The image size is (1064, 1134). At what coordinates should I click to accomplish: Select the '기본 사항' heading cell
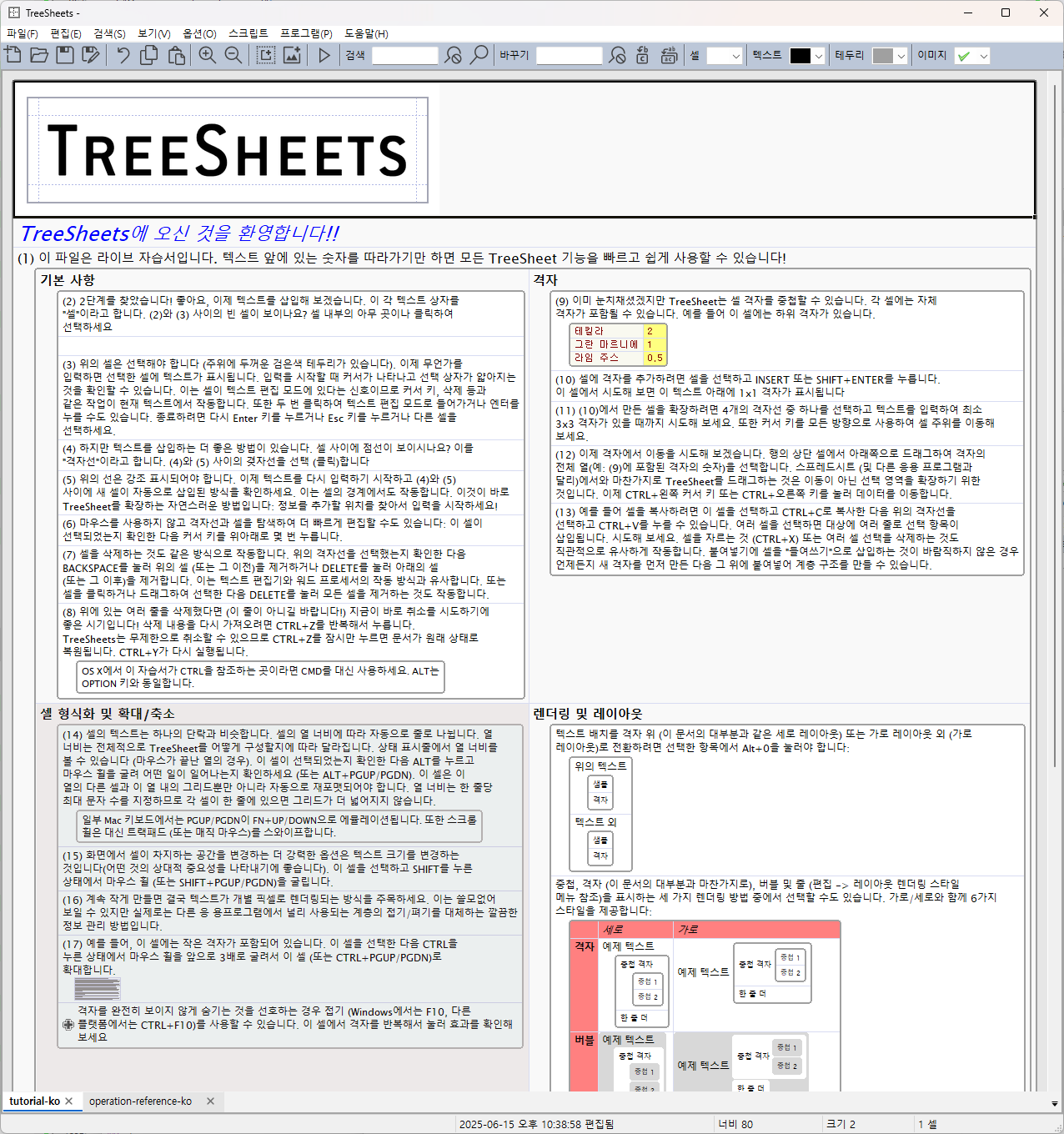pyautogui.click(x=68, y=280)
